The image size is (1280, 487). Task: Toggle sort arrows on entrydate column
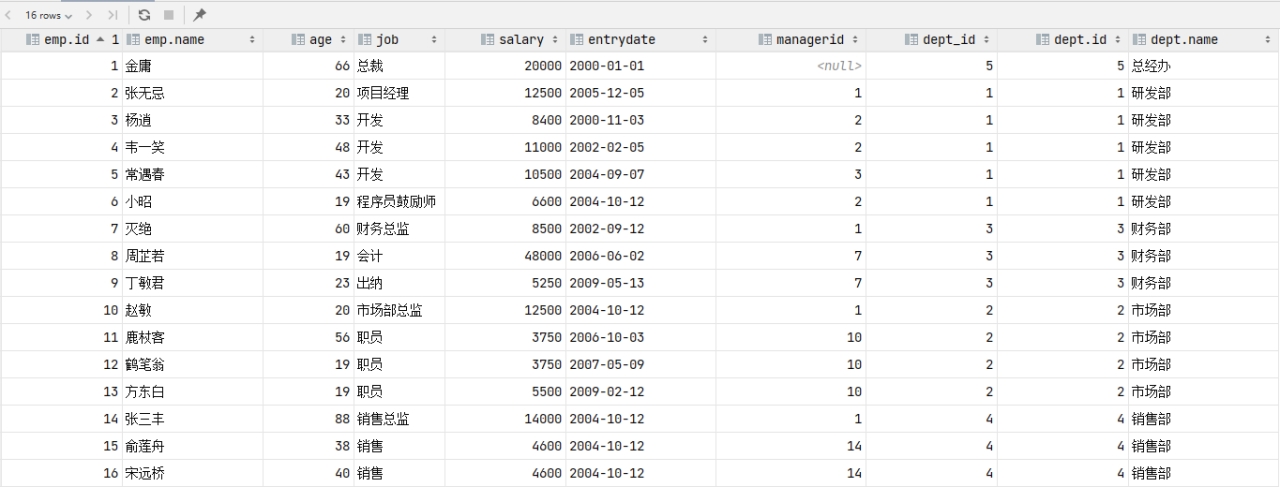point(704,40)
